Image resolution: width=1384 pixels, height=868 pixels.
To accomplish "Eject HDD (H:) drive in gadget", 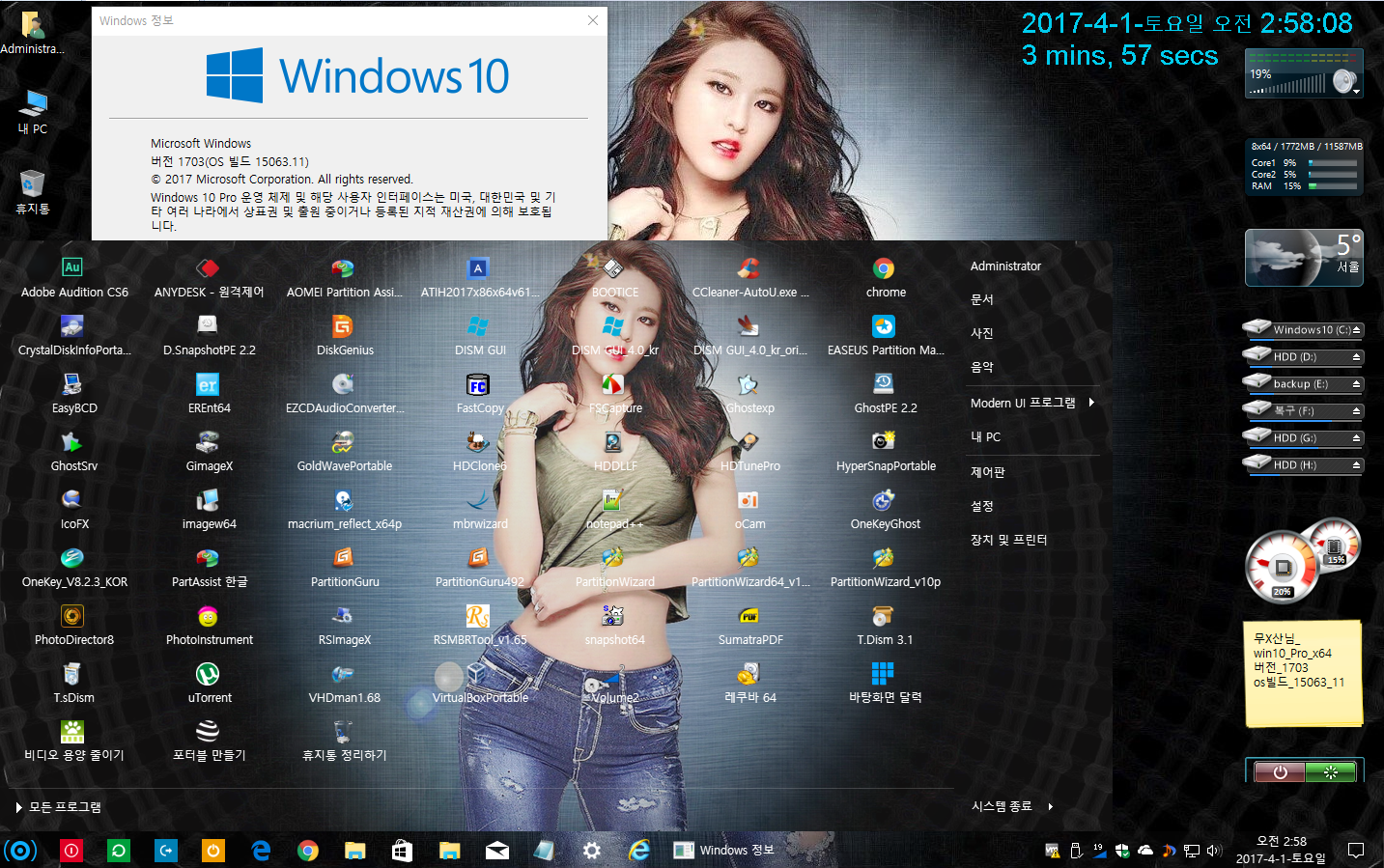I will [1356, 465].
